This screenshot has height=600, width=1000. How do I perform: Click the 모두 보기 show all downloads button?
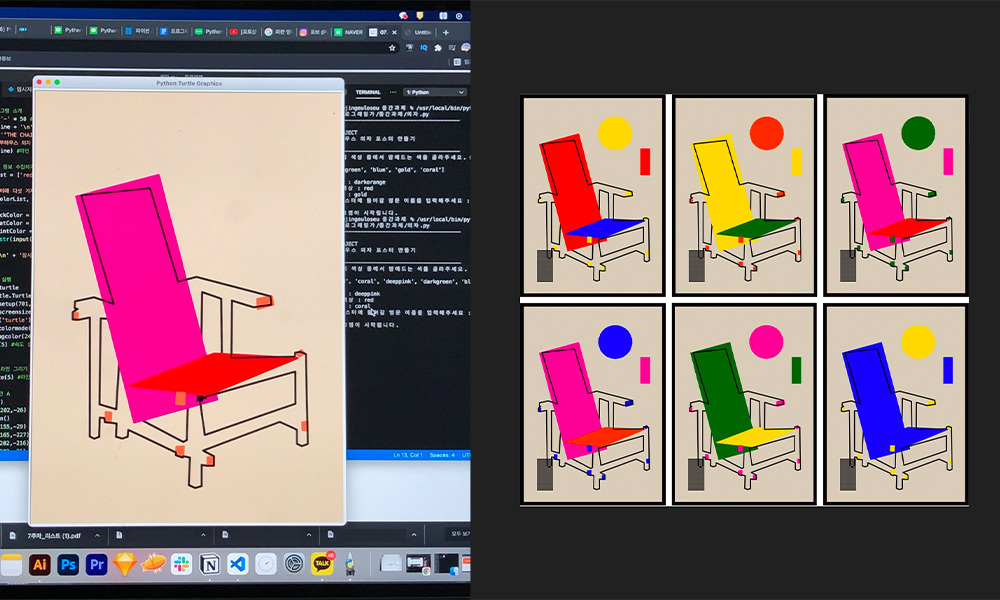click(x=457, y=534)
